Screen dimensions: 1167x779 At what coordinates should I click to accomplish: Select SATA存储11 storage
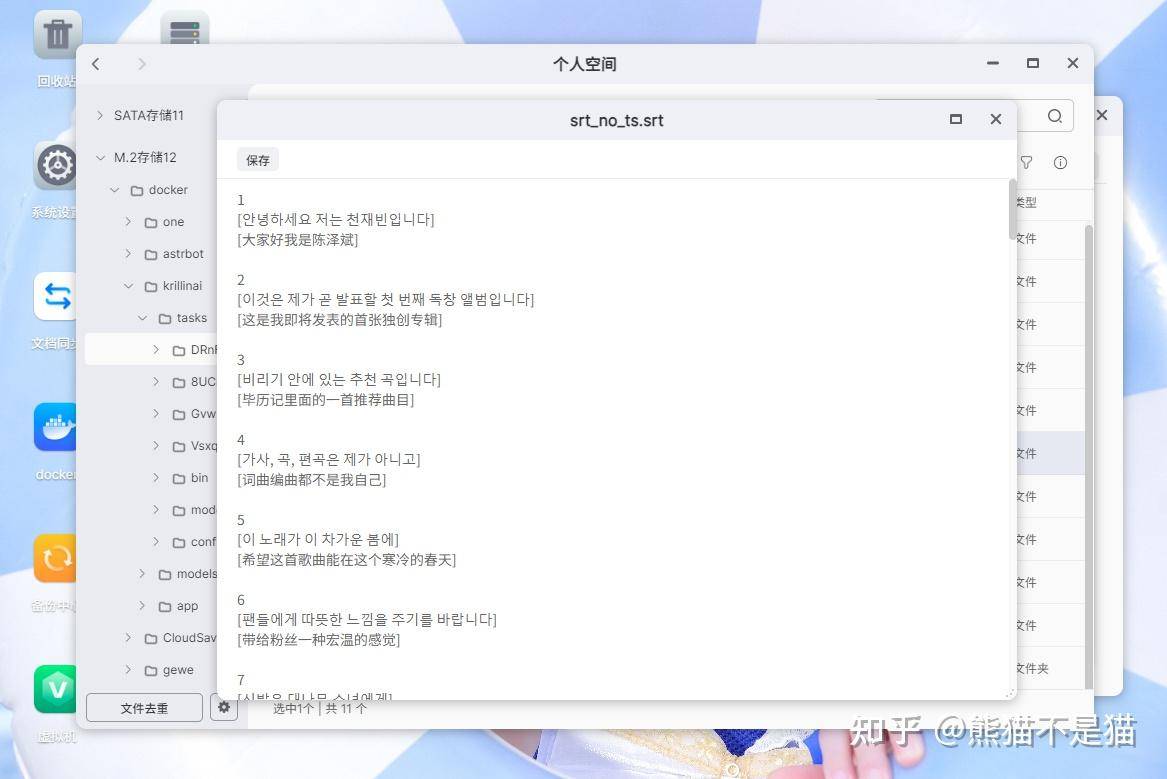click(148, 115)
